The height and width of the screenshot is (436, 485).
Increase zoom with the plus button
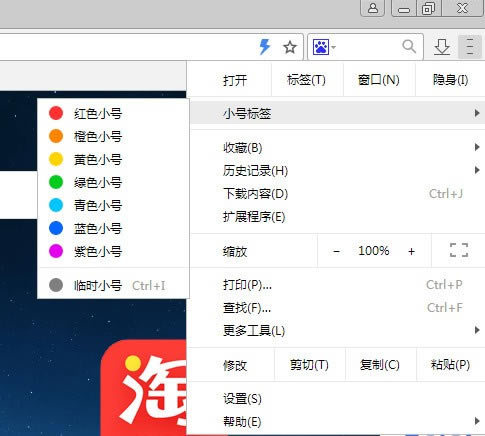tap(411, 251)
